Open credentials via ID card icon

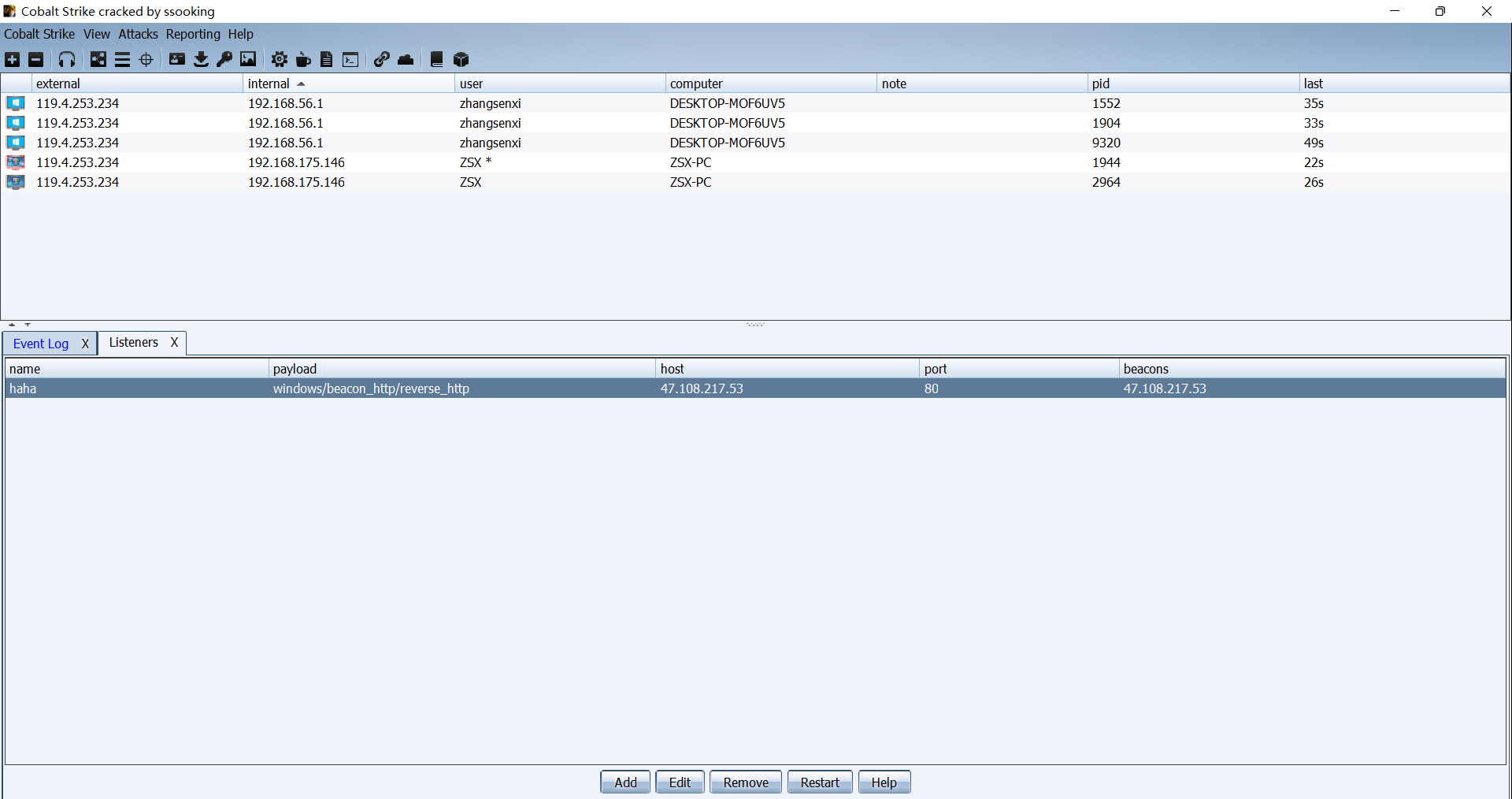(177, 59)
